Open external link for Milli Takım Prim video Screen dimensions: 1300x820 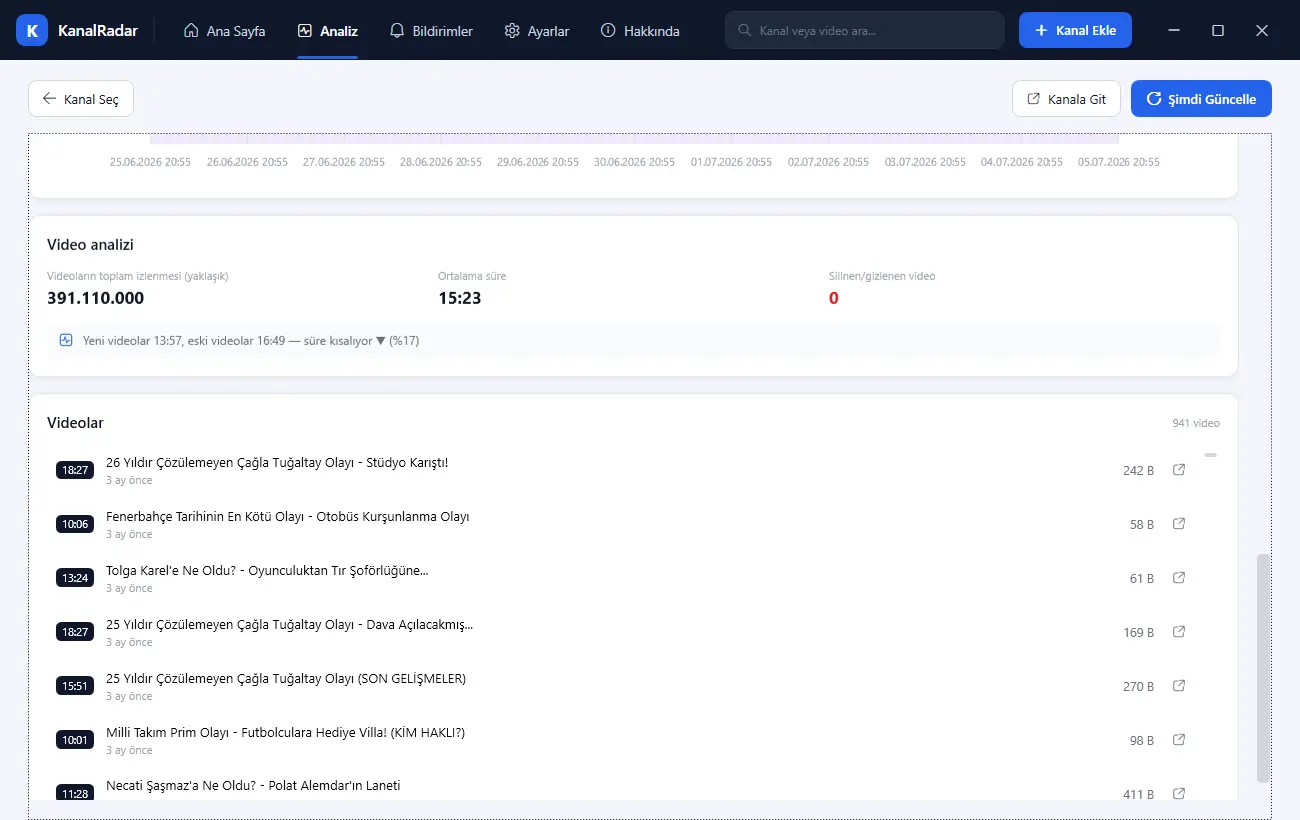click(1179, 740)
